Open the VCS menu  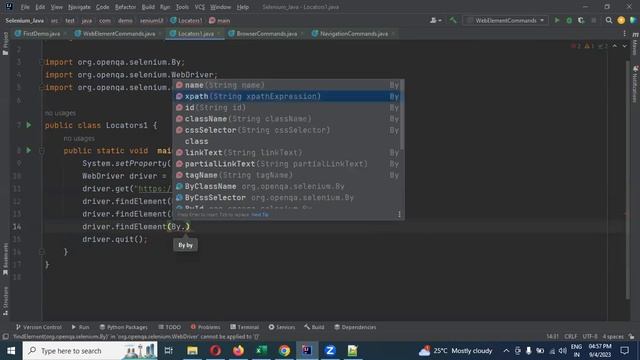click(x=200, y=7)
